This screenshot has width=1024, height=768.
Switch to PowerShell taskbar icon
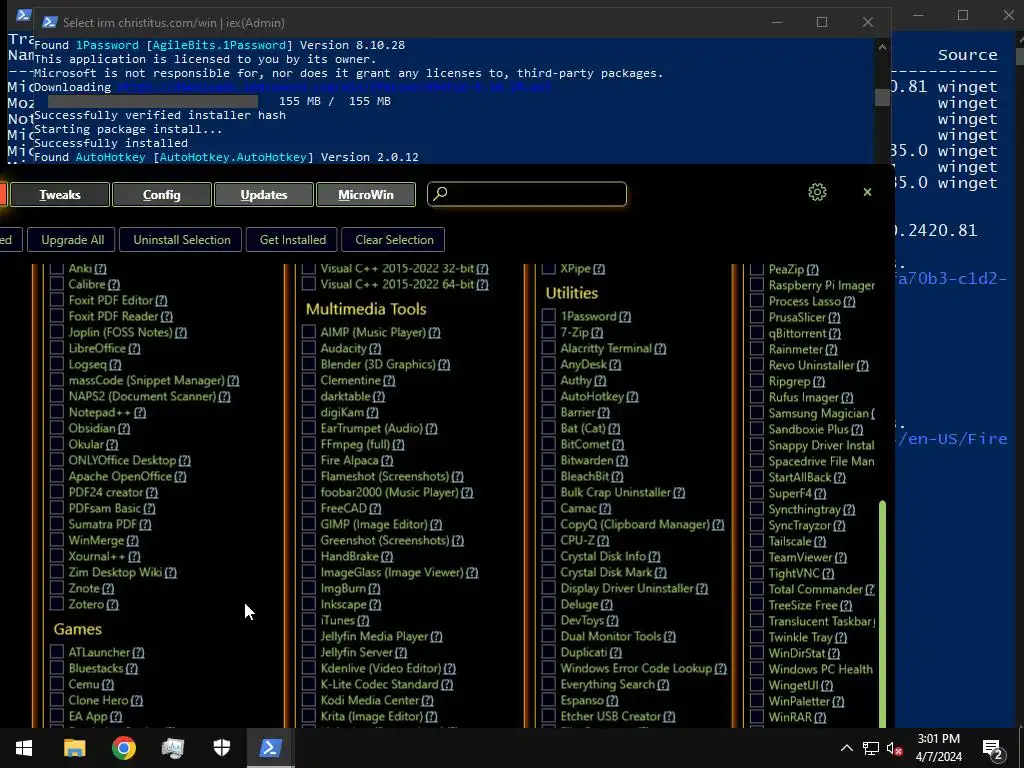point(270,748)
